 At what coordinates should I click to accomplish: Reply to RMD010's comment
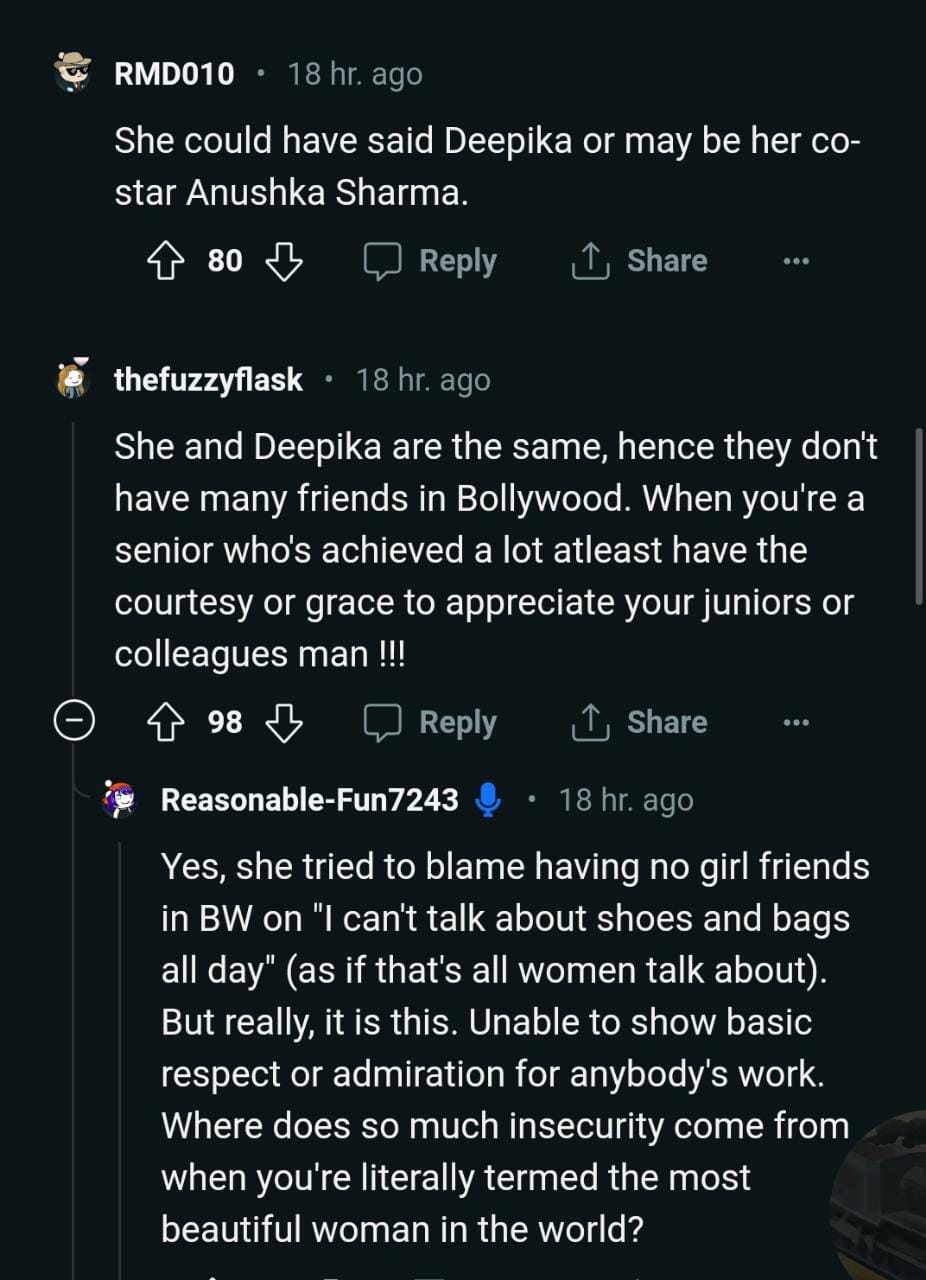coord(430,262)
